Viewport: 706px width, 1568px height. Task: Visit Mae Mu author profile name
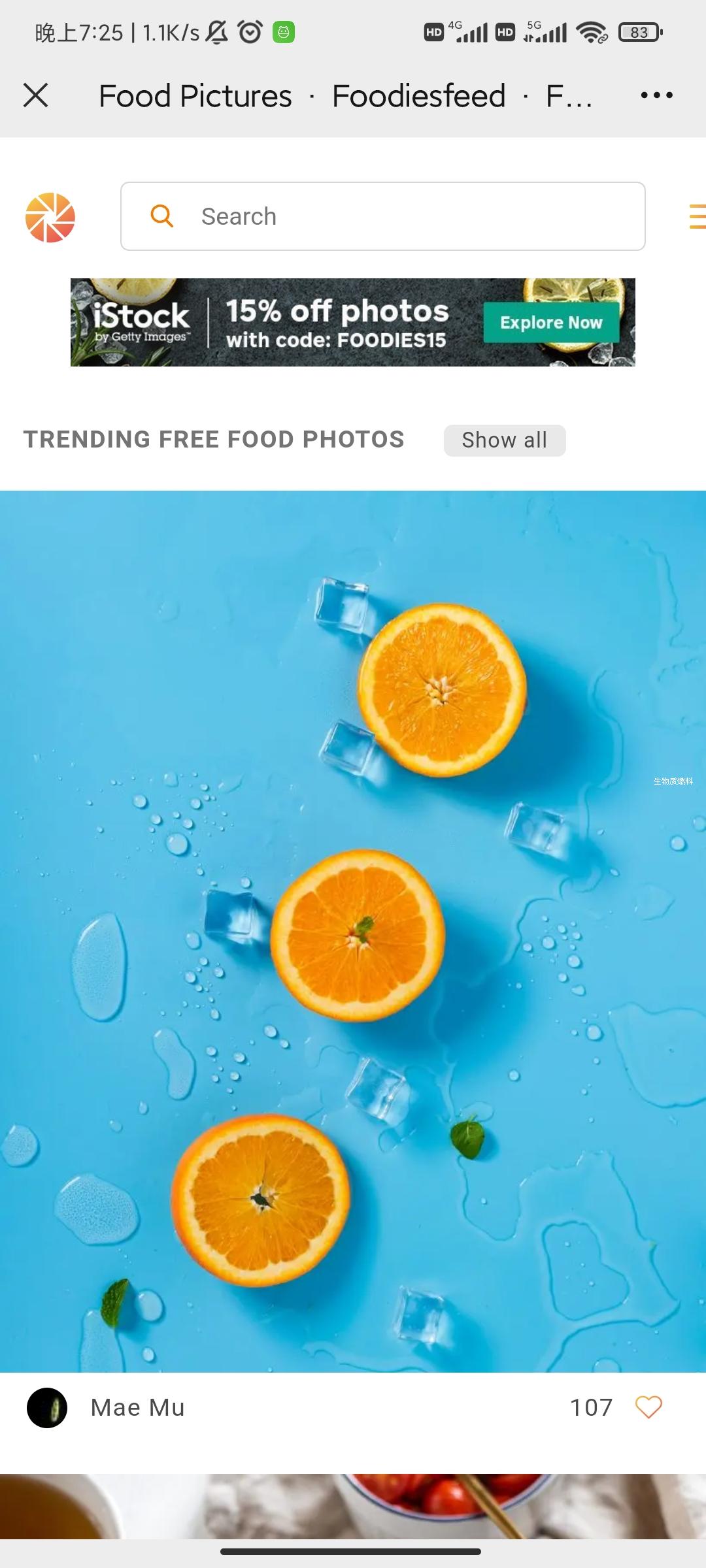138,1408
